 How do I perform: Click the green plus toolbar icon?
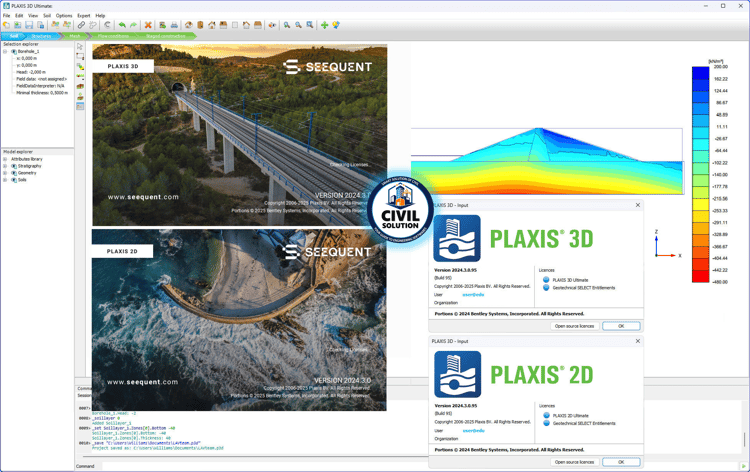[x=324, y=25]
